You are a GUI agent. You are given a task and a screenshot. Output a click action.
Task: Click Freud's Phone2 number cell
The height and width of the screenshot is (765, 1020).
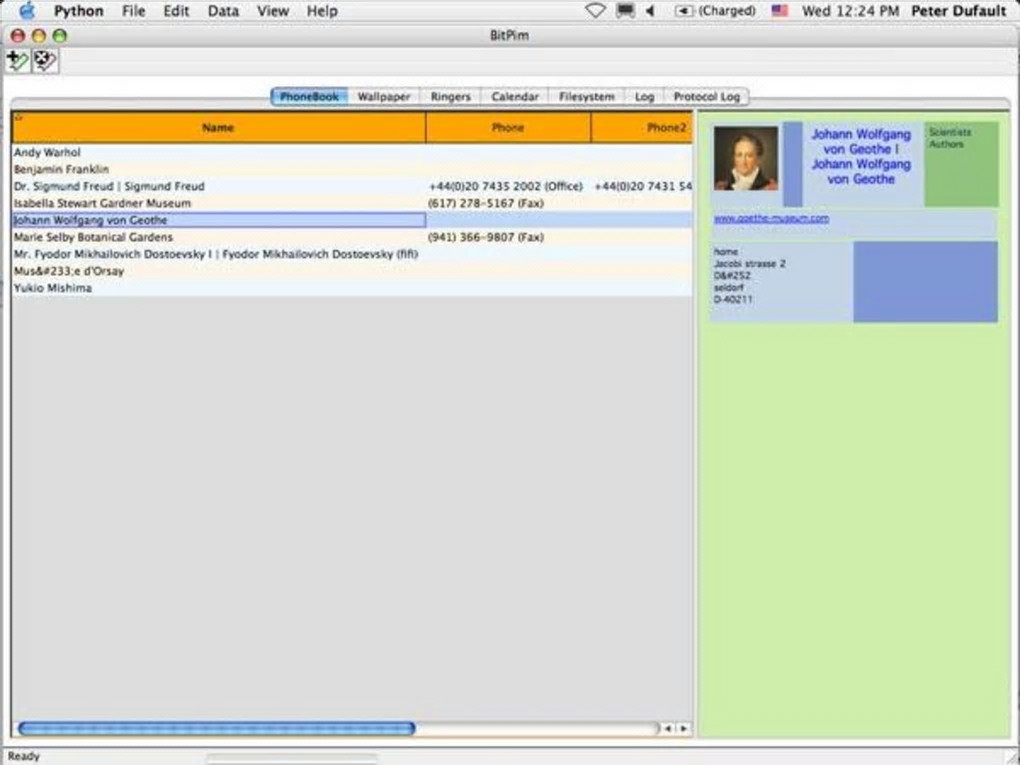point(643,186)
